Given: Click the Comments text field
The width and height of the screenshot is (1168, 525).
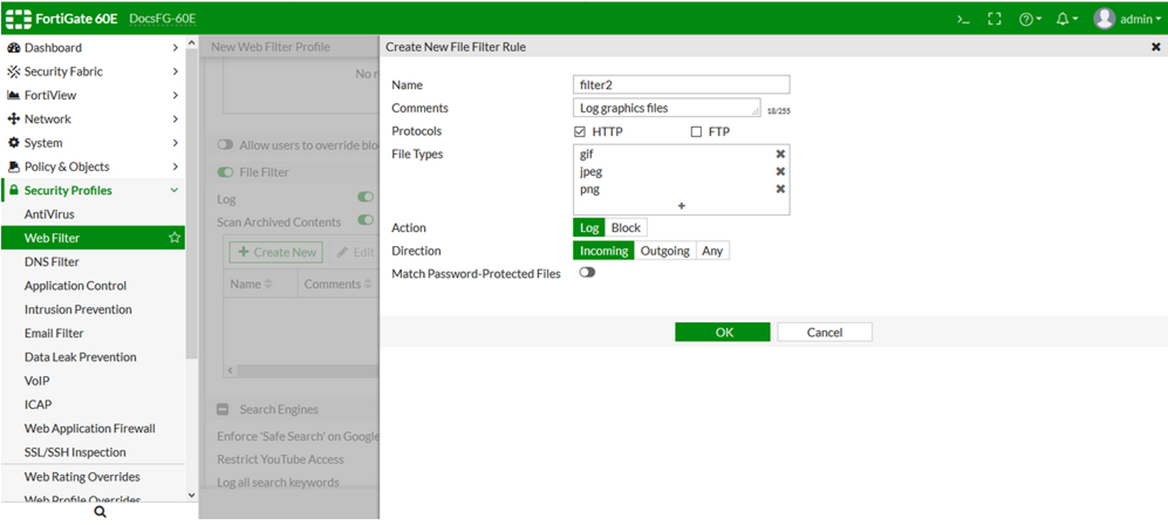Looking at the screenshot, I should click(667, 108).
